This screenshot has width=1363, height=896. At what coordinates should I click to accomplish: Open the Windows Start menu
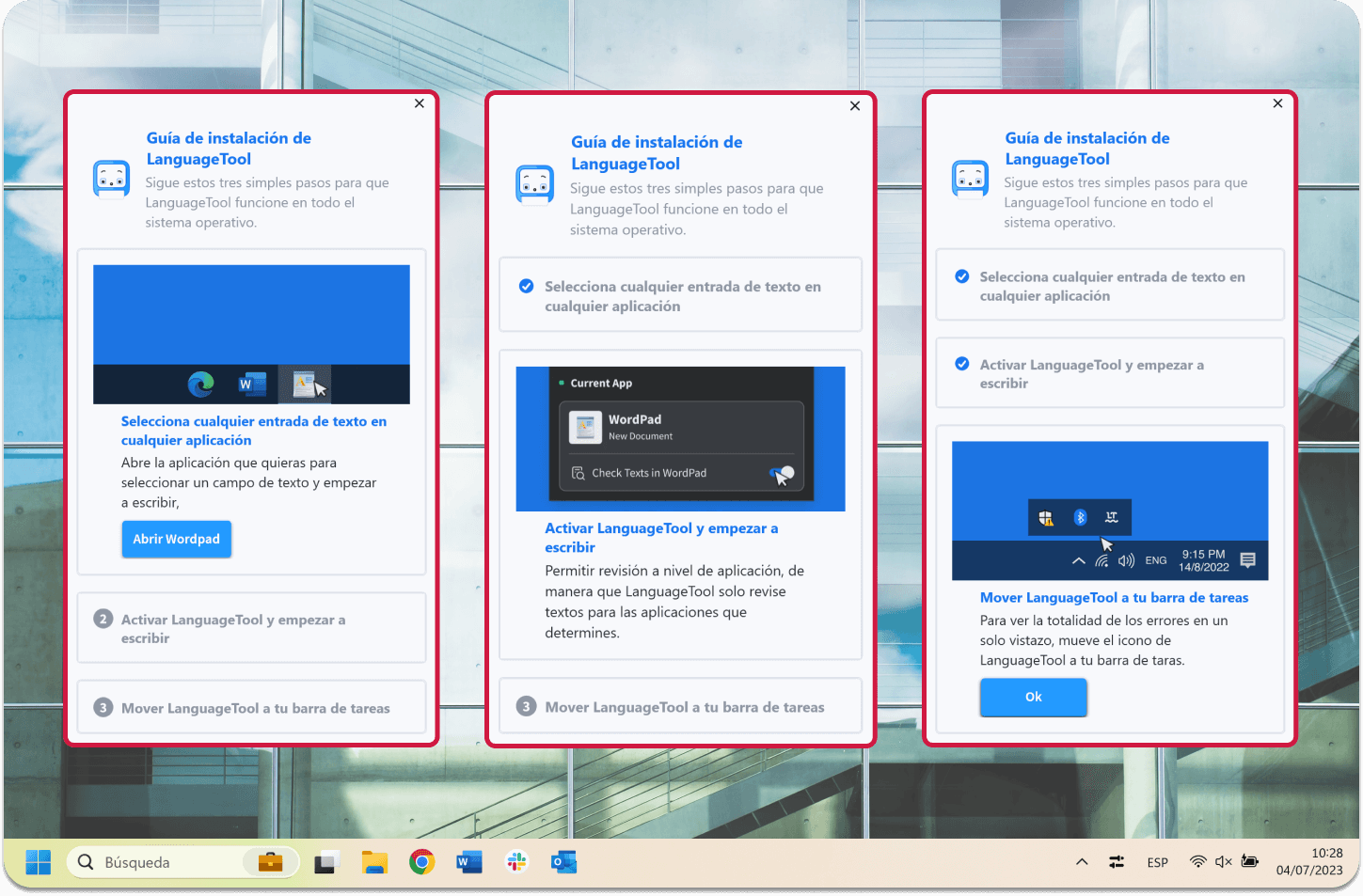(x=39, y=862)
